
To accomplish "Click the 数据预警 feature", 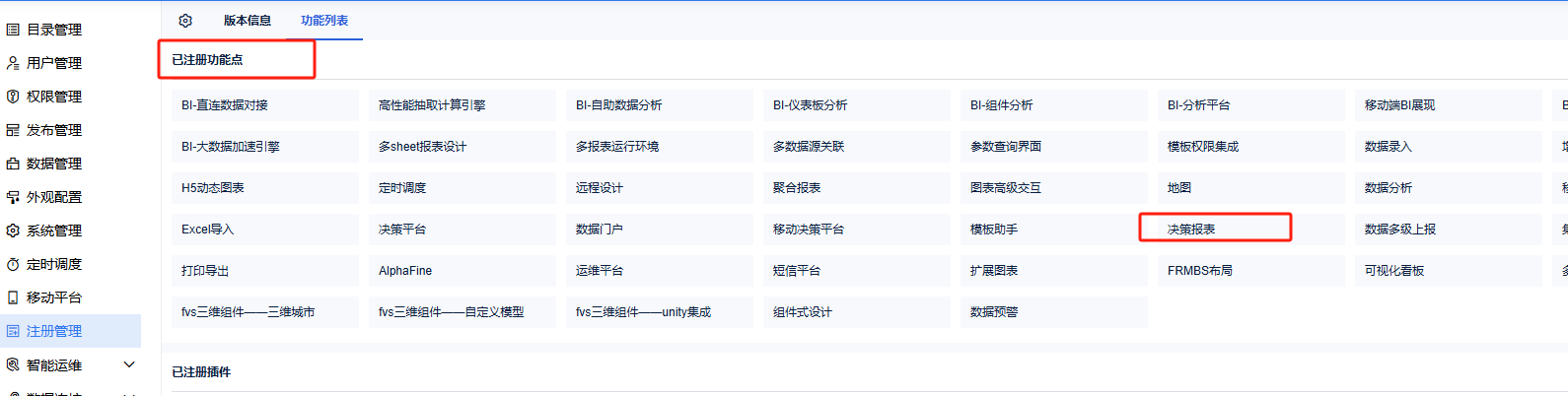I will pyautogui.click(x=1054, y=312).
